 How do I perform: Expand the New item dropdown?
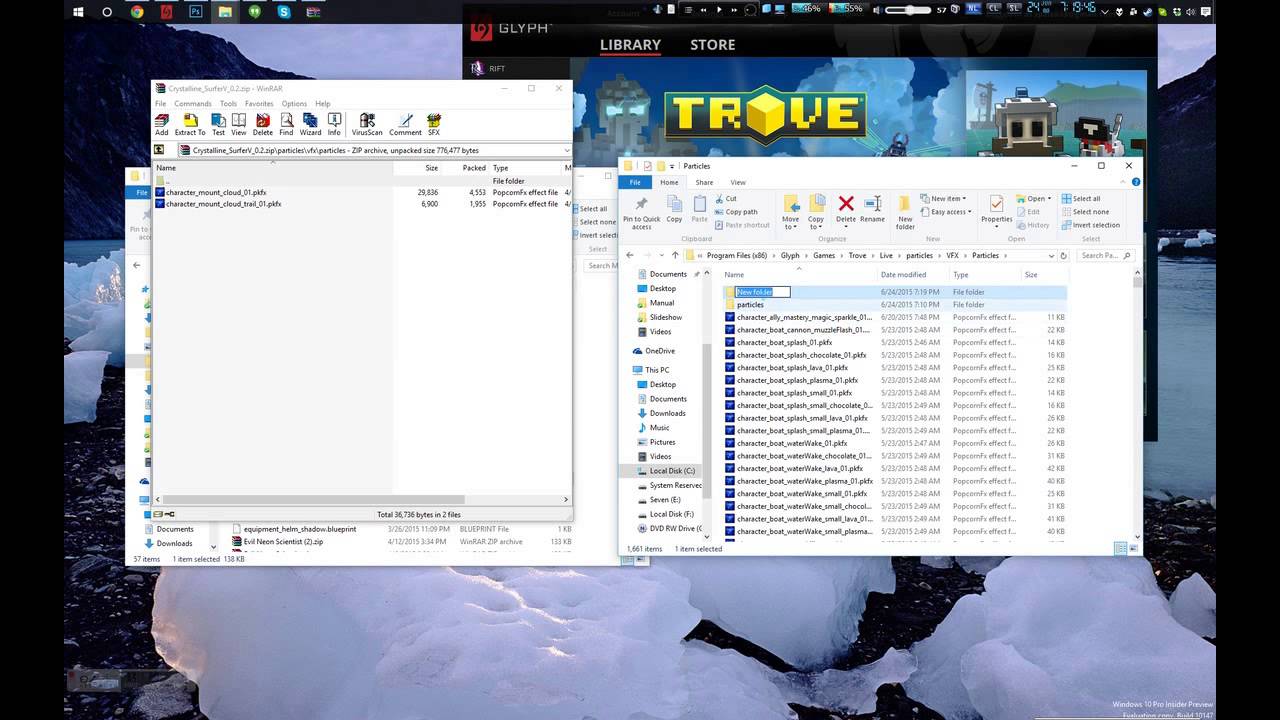pyautogui.click(x=944, y=199)
